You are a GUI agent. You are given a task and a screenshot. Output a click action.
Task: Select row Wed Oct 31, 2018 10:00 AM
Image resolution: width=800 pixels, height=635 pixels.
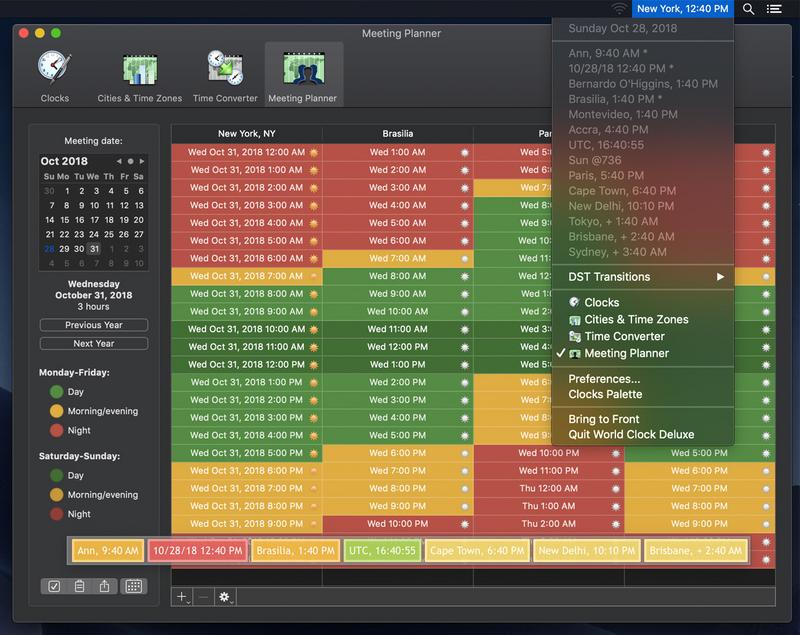247,329
